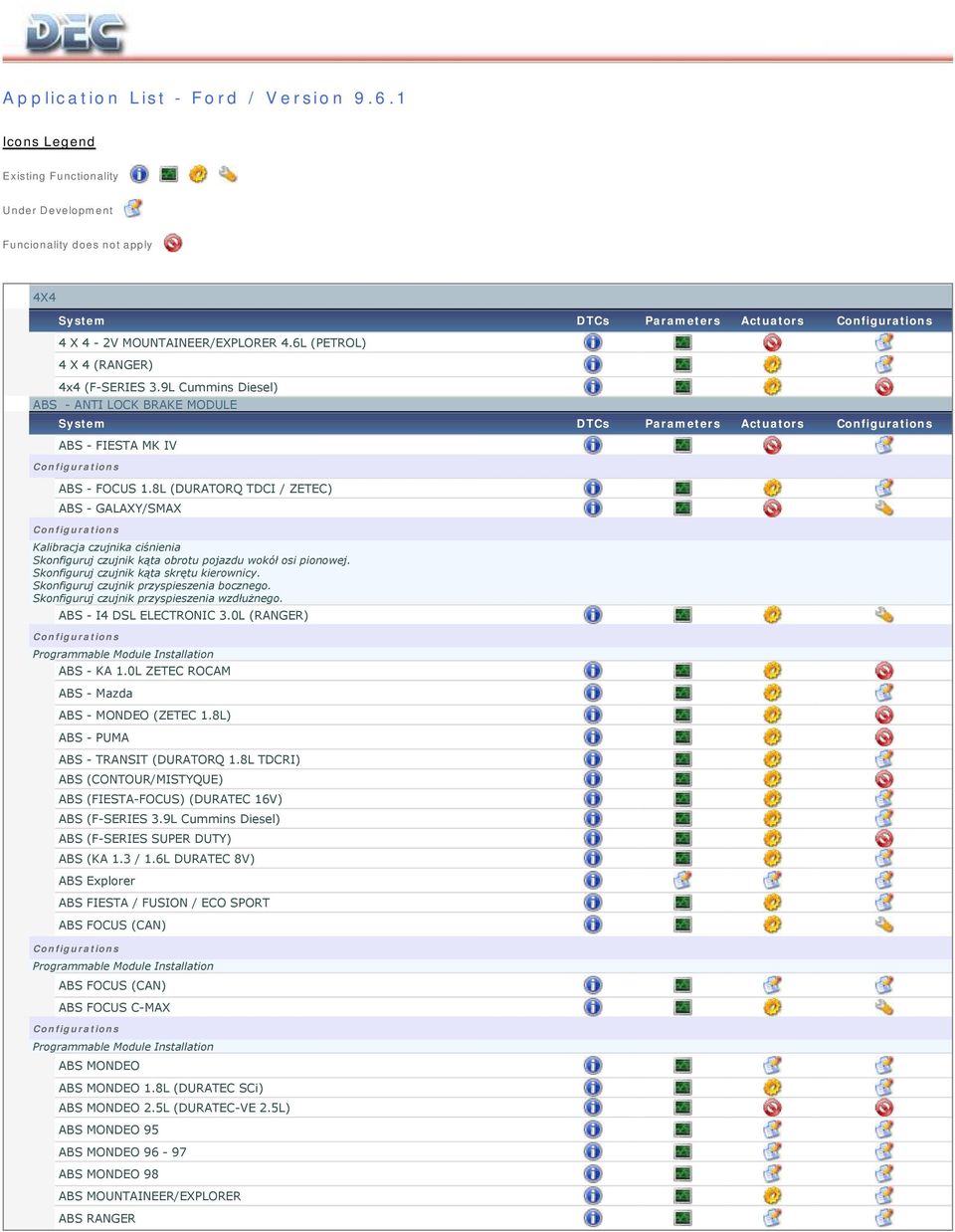
Task: Open Actuators gear for ABS - FOCUS 1.8L
Action: pyautogui.click(x=772, y=488)
